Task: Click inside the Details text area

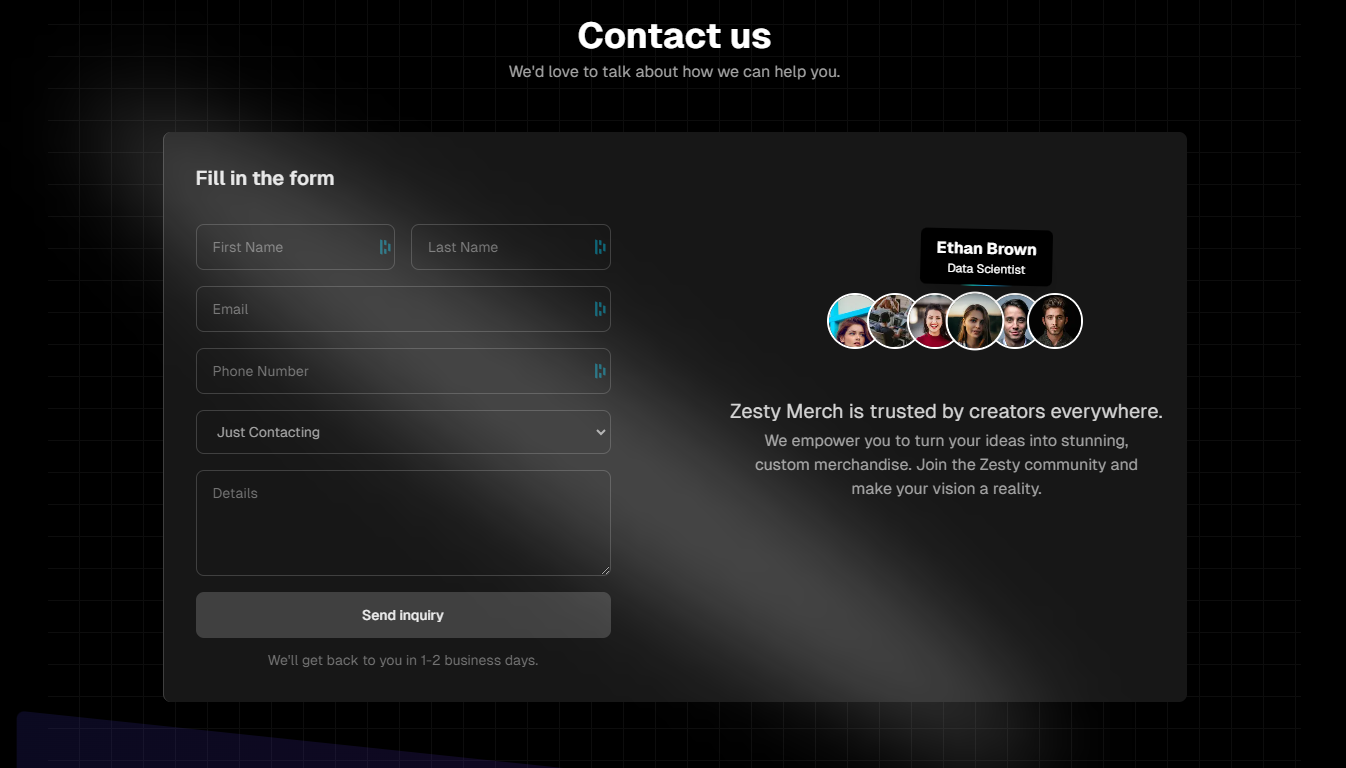Action: click(403, 523)
